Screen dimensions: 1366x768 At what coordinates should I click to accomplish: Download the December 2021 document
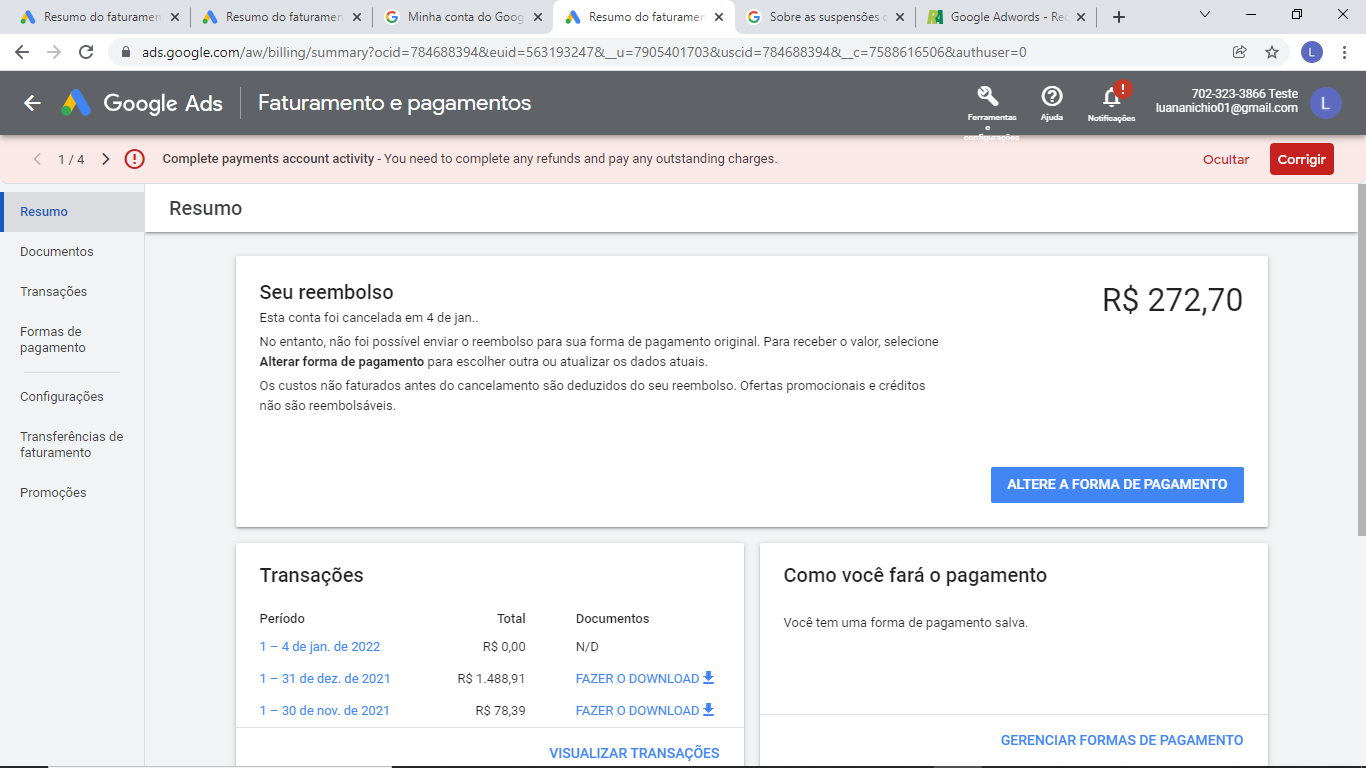pyautogui.click(x=645, y=679)
